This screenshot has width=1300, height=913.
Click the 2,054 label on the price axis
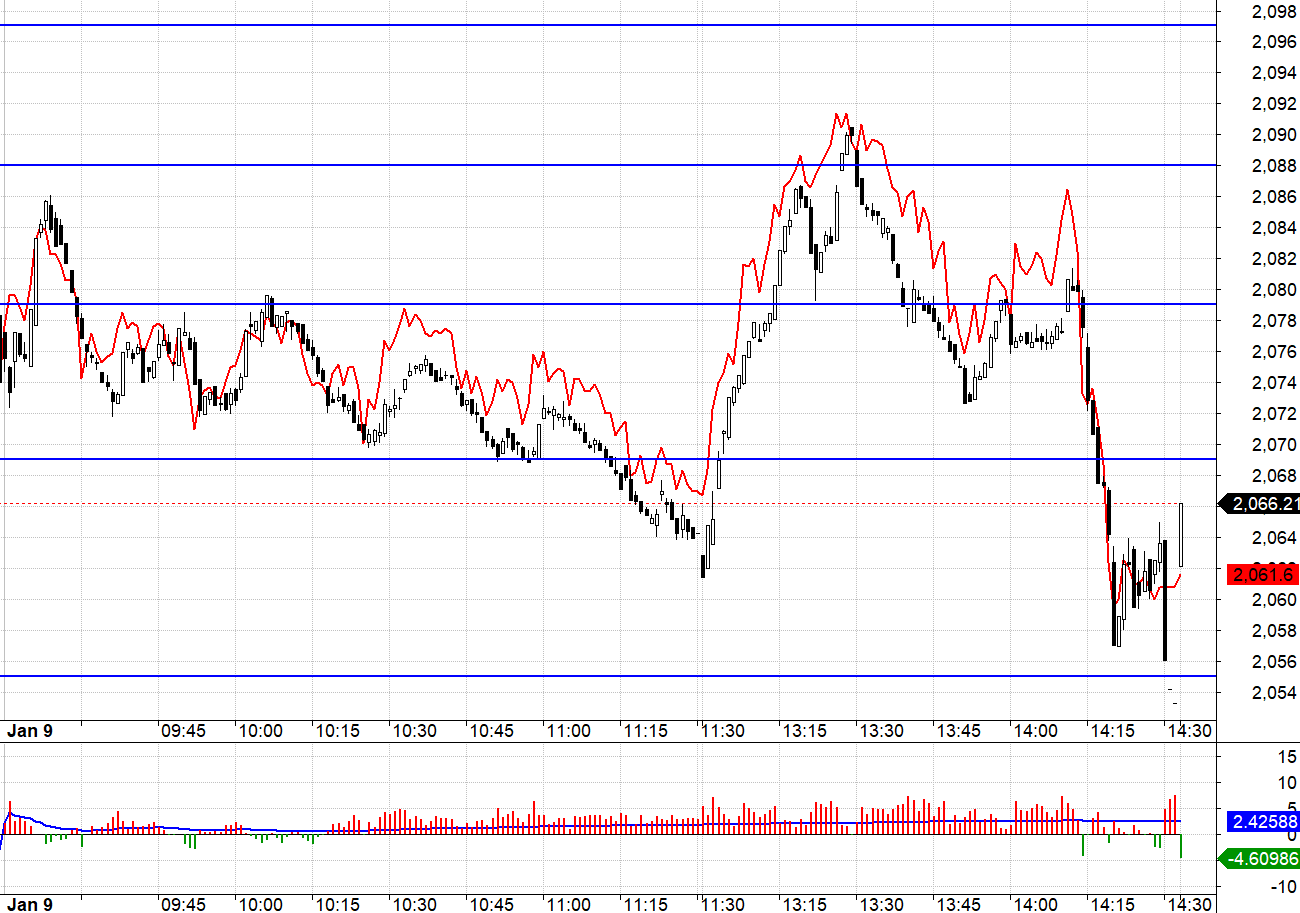1274,693
